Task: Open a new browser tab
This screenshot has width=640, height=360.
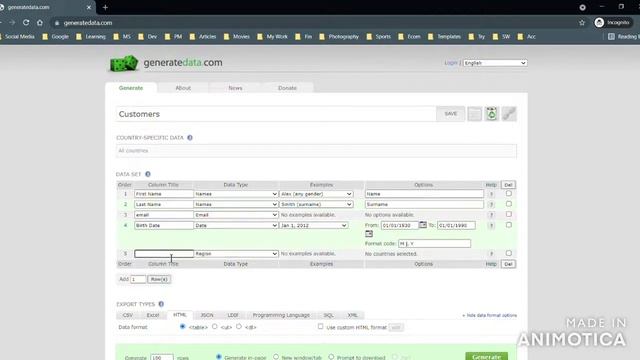Action: [x=105, y=7]
